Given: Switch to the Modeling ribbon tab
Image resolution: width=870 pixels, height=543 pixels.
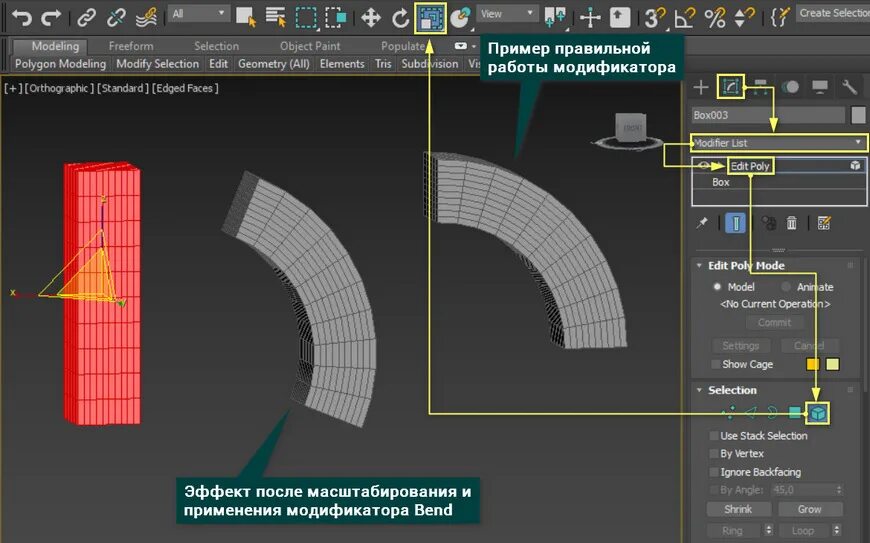Looking at the screenshot, I should [55, 46].
